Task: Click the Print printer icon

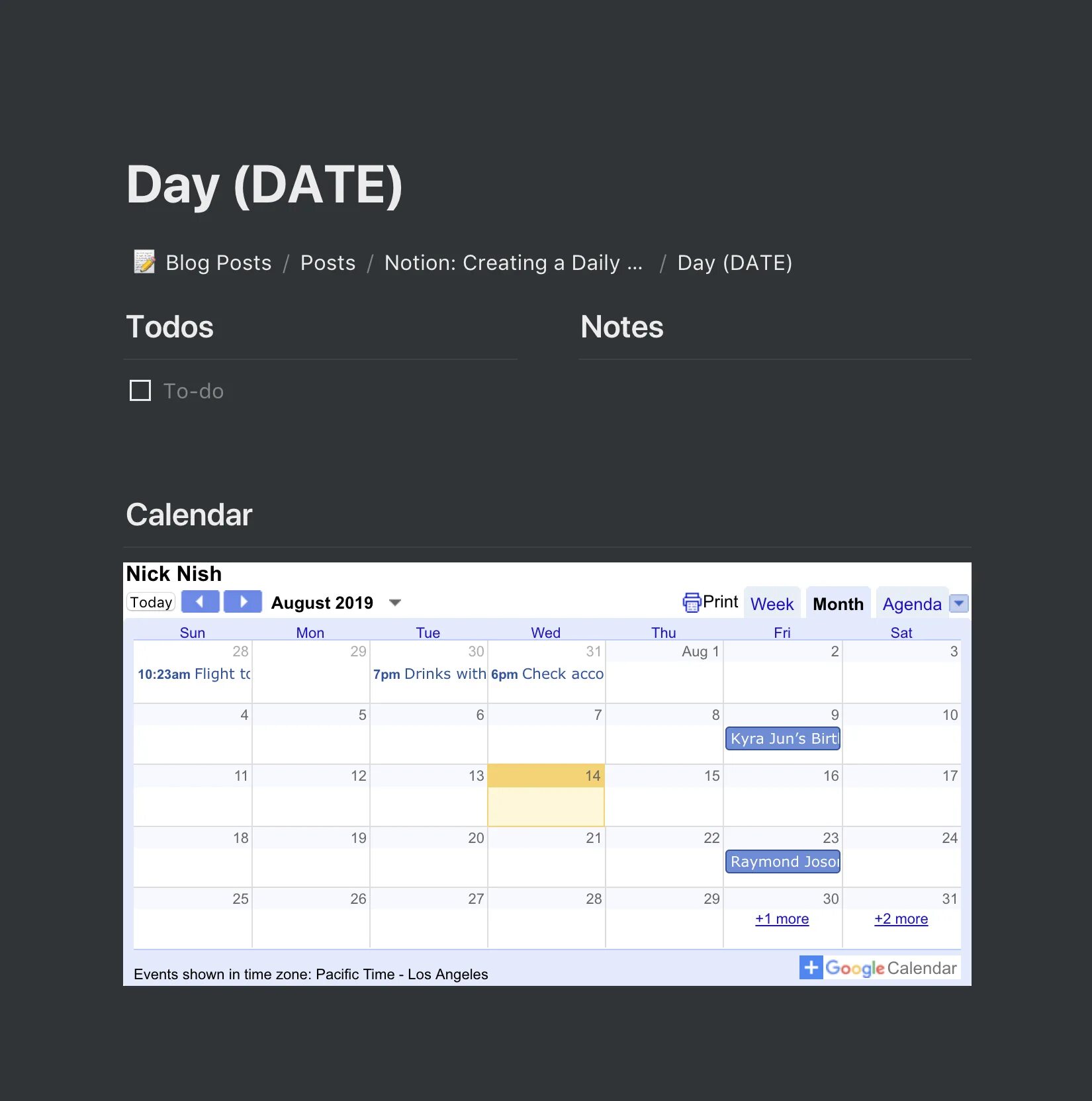Action: click(692, 602)
